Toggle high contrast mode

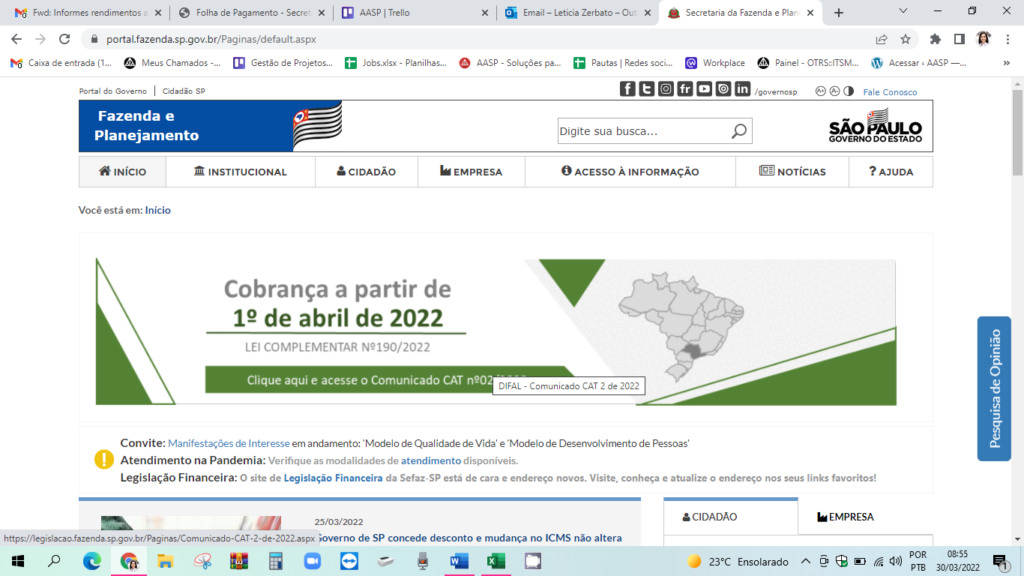848,91
